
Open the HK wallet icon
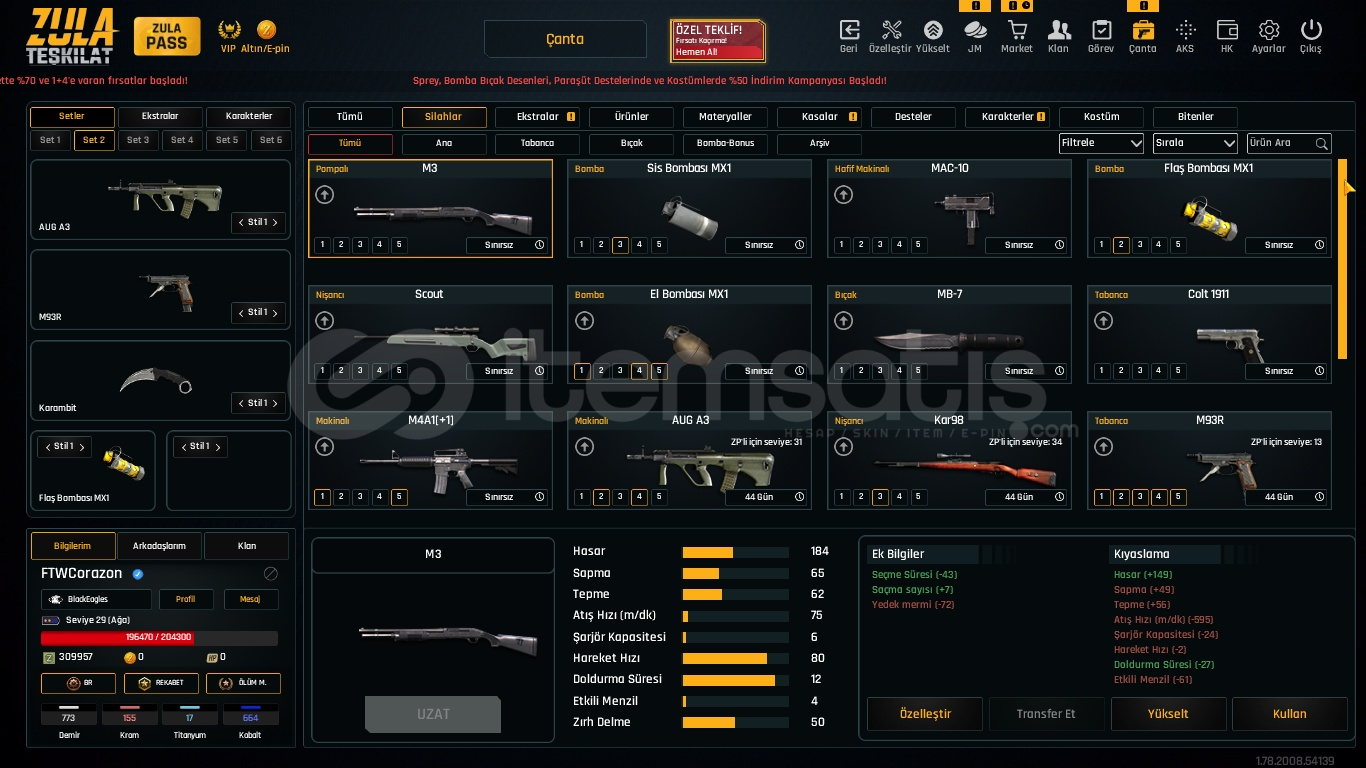pyautogui.click(x=1227, y=30)
